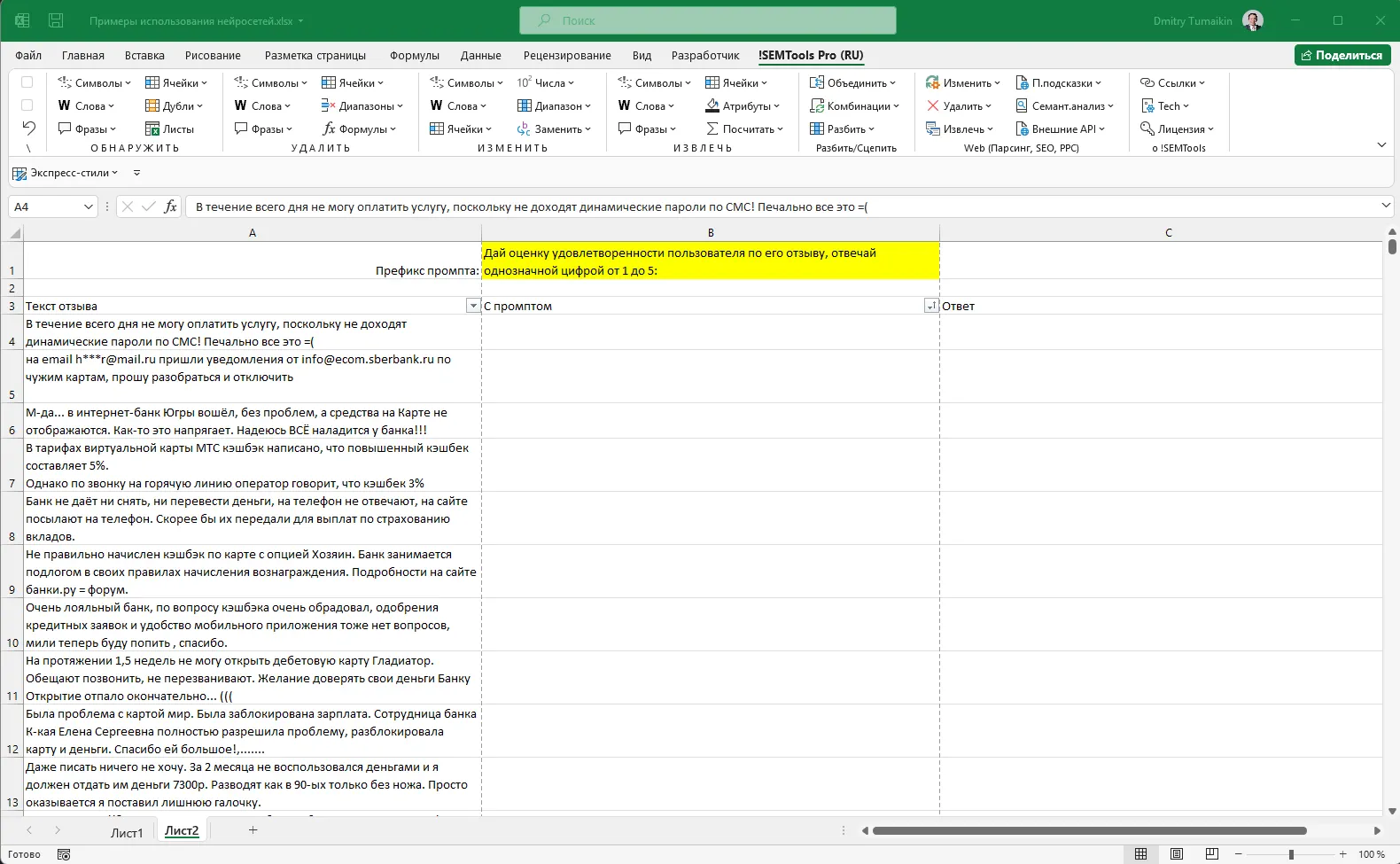The width and height of the screenshot is (1400, 864).
Task: Click the Поделиться button
Action: point(1342,55)
